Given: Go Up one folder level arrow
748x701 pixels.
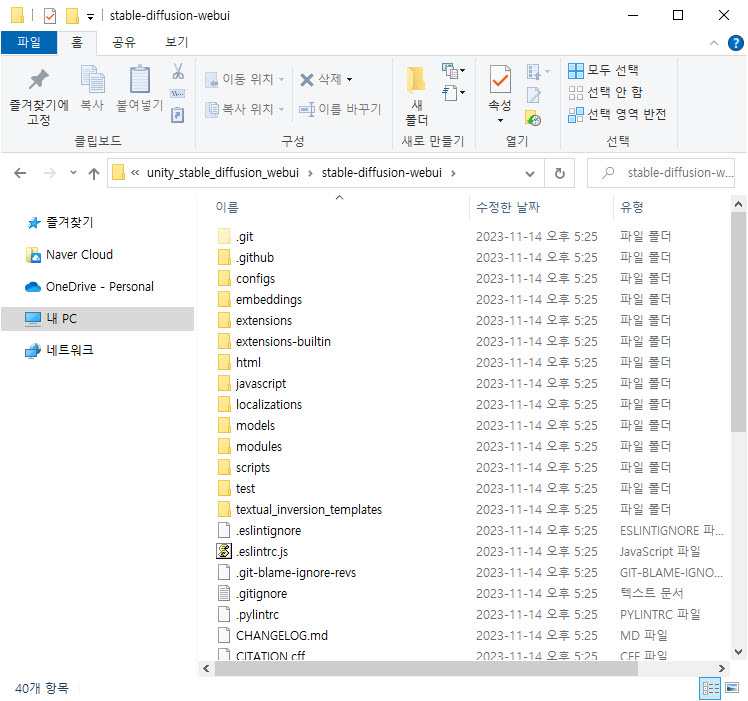Looking at the screenshot, I should (94, 173).
